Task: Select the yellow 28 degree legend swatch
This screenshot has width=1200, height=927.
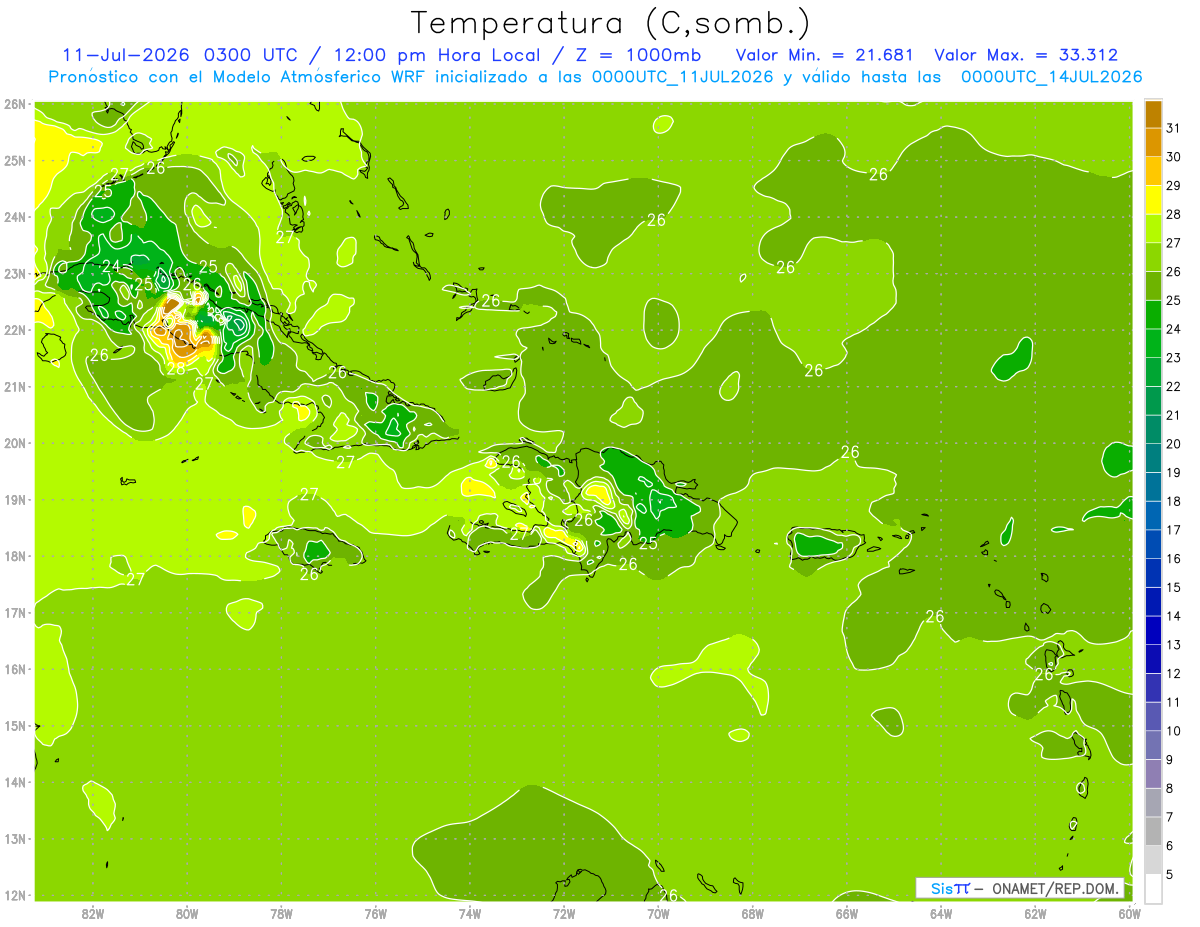Action: click(x=1153, y=201)
